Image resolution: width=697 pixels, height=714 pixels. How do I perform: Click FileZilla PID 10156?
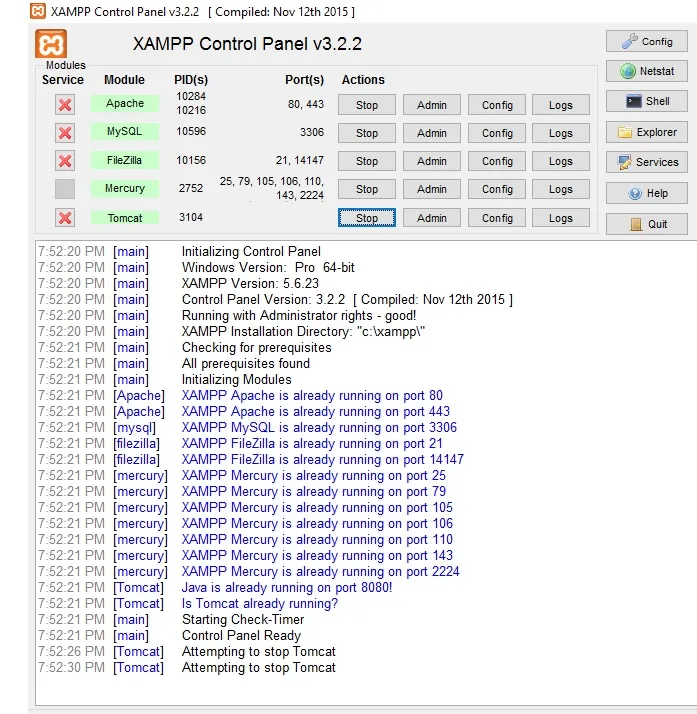(x=191, y=160)
